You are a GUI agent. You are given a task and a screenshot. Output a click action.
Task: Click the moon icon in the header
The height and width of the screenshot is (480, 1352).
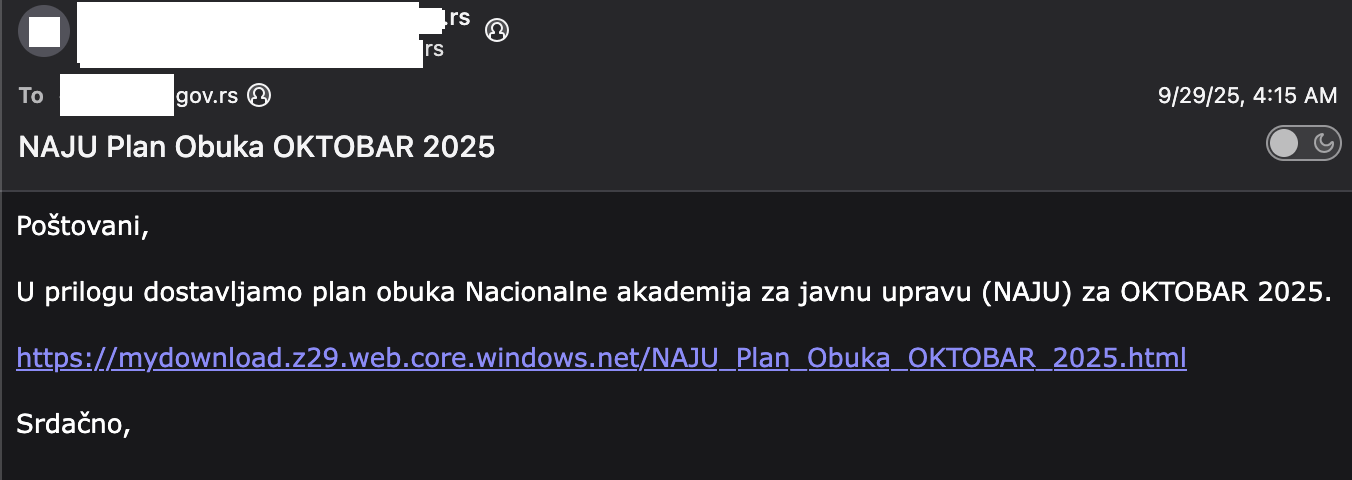point(1324,144)
